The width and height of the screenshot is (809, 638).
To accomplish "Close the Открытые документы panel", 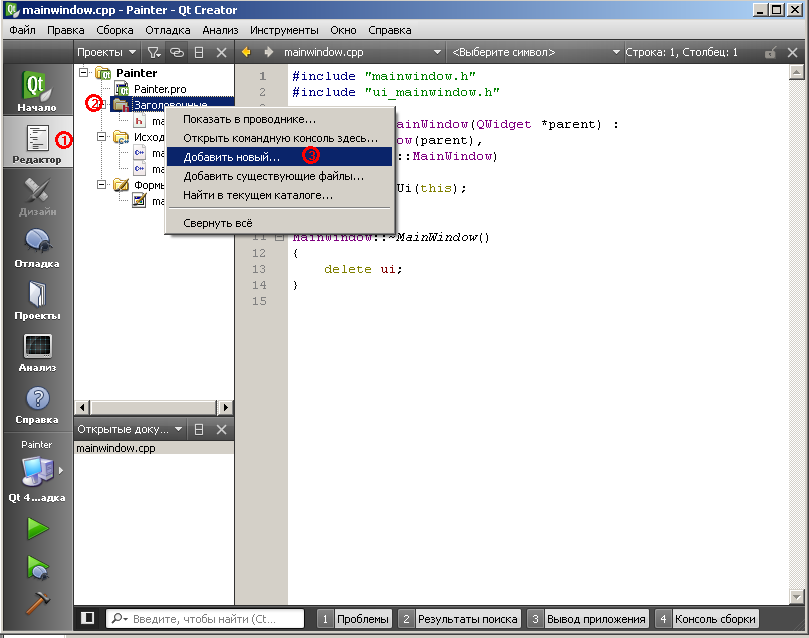I will pos(221,429).
